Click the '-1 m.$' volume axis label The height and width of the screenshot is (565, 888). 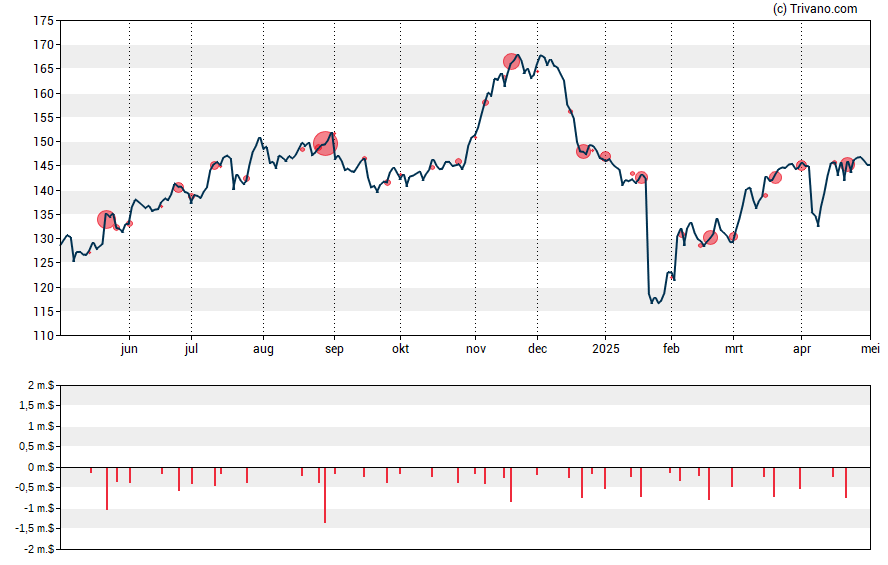(39, 508)
